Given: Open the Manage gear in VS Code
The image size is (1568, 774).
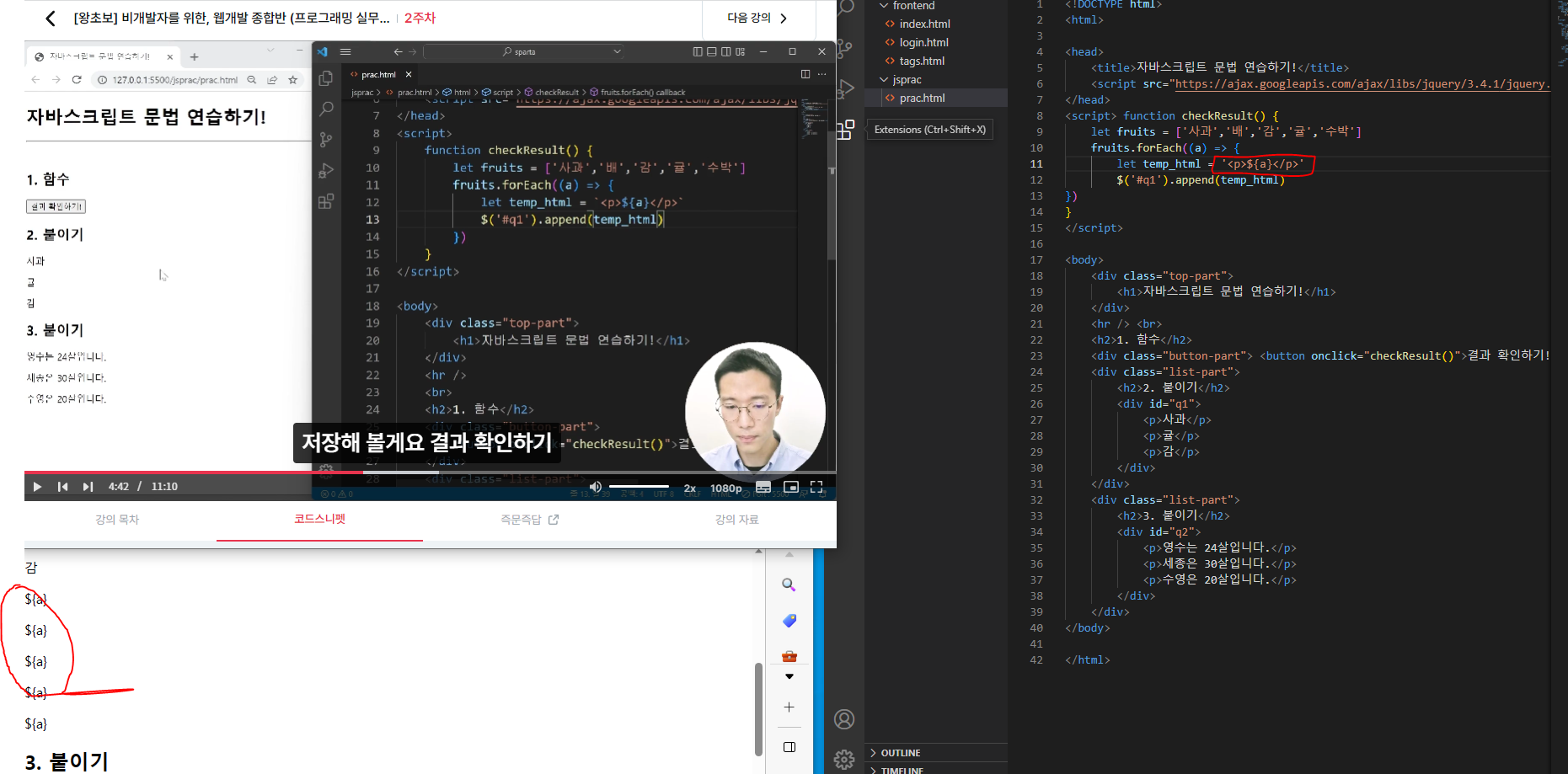Looking at the screenshot, I should click(x=844, y=759).
